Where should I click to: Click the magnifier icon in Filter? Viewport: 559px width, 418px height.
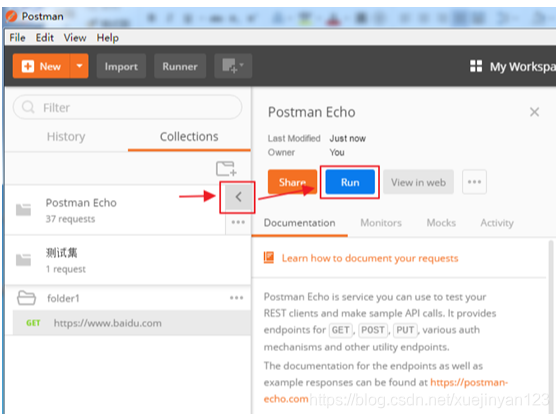[28, 107]
